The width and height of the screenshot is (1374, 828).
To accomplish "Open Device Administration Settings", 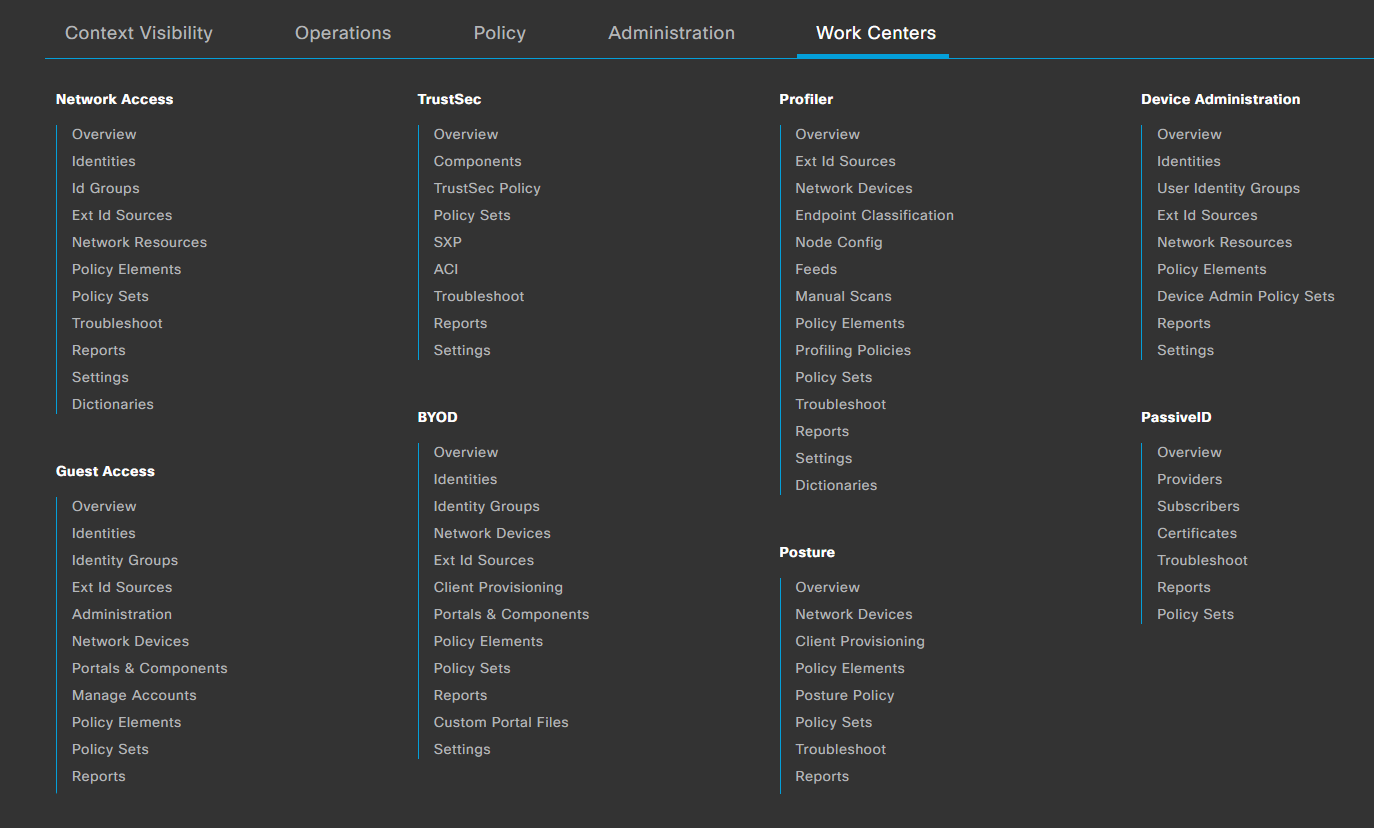I will [x=1186, y=350].
